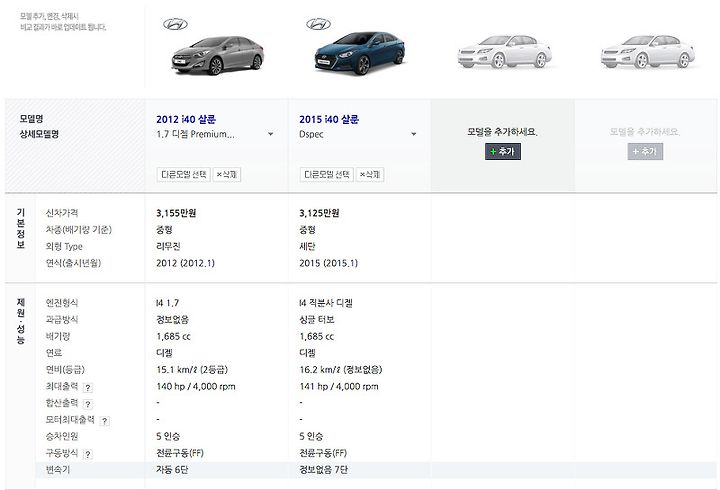Remove 2012 i40 with ×삭제
The height and width of the screenshot is (490, 720).
pyautogui.click(x=227, y=175)
